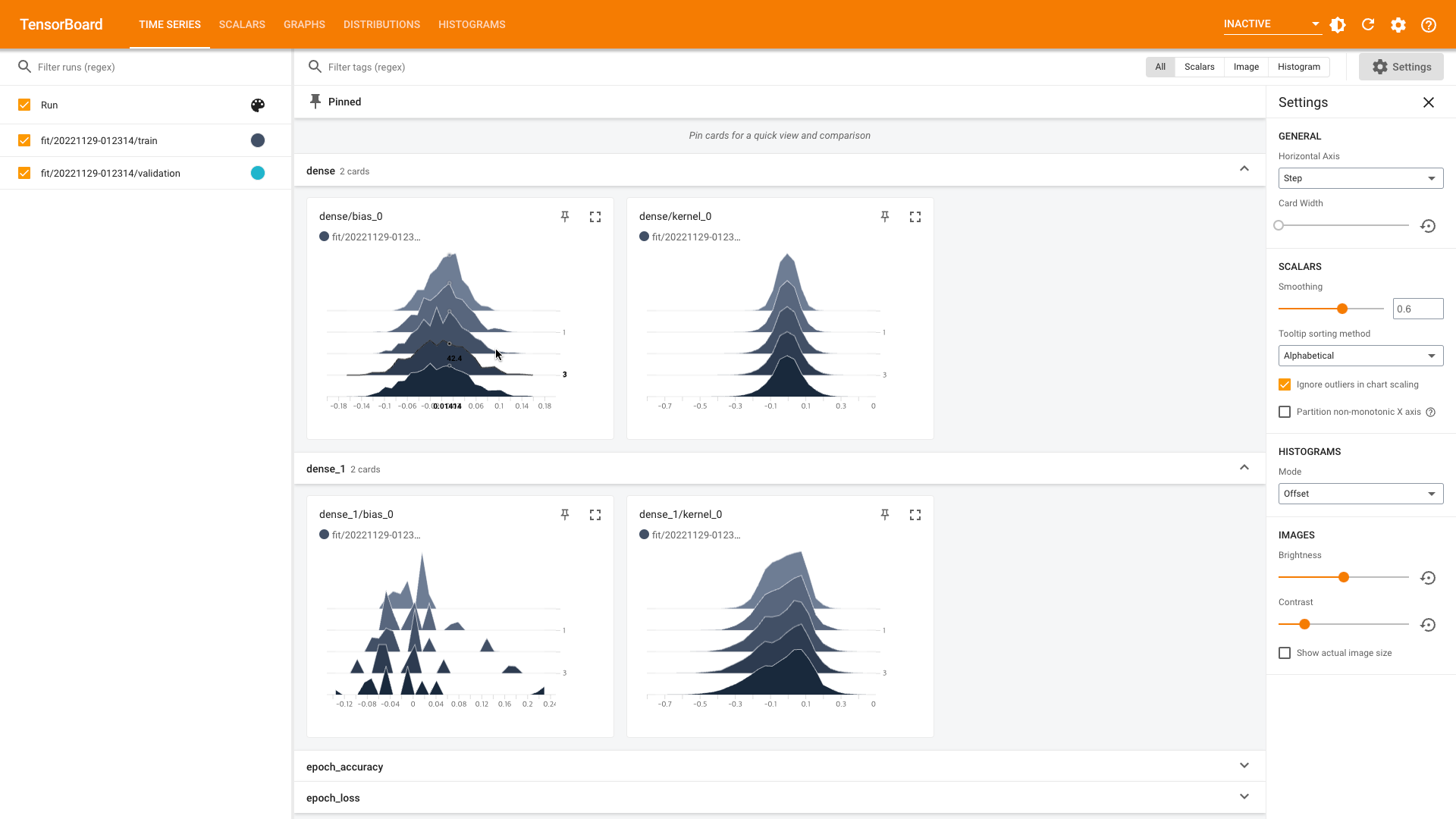Expand dense_1/bias_0 card to full size

(x=595, y=515)
